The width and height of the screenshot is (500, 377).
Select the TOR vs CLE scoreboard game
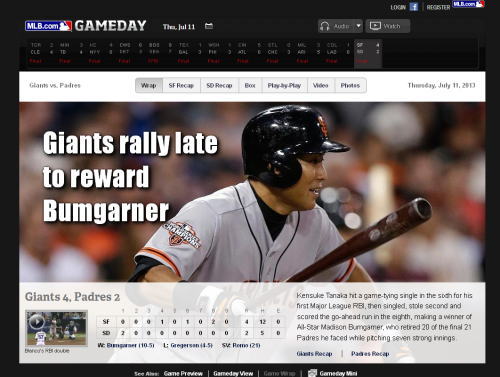(x=42, y=53)
